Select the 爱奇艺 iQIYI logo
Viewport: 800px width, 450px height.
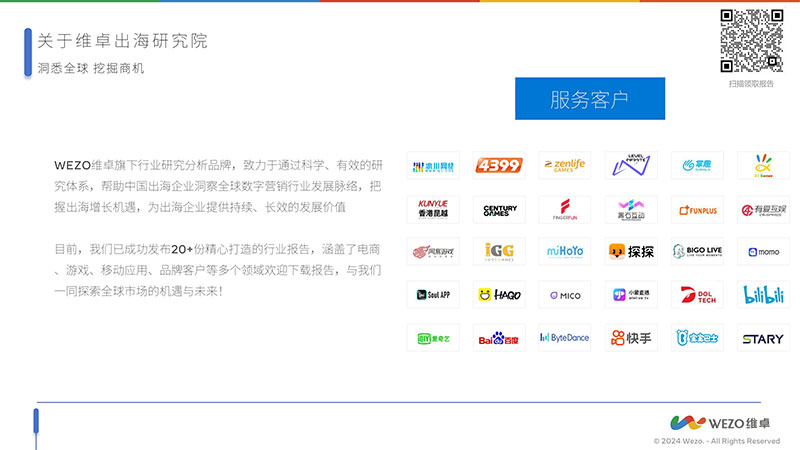pos(433,338)
